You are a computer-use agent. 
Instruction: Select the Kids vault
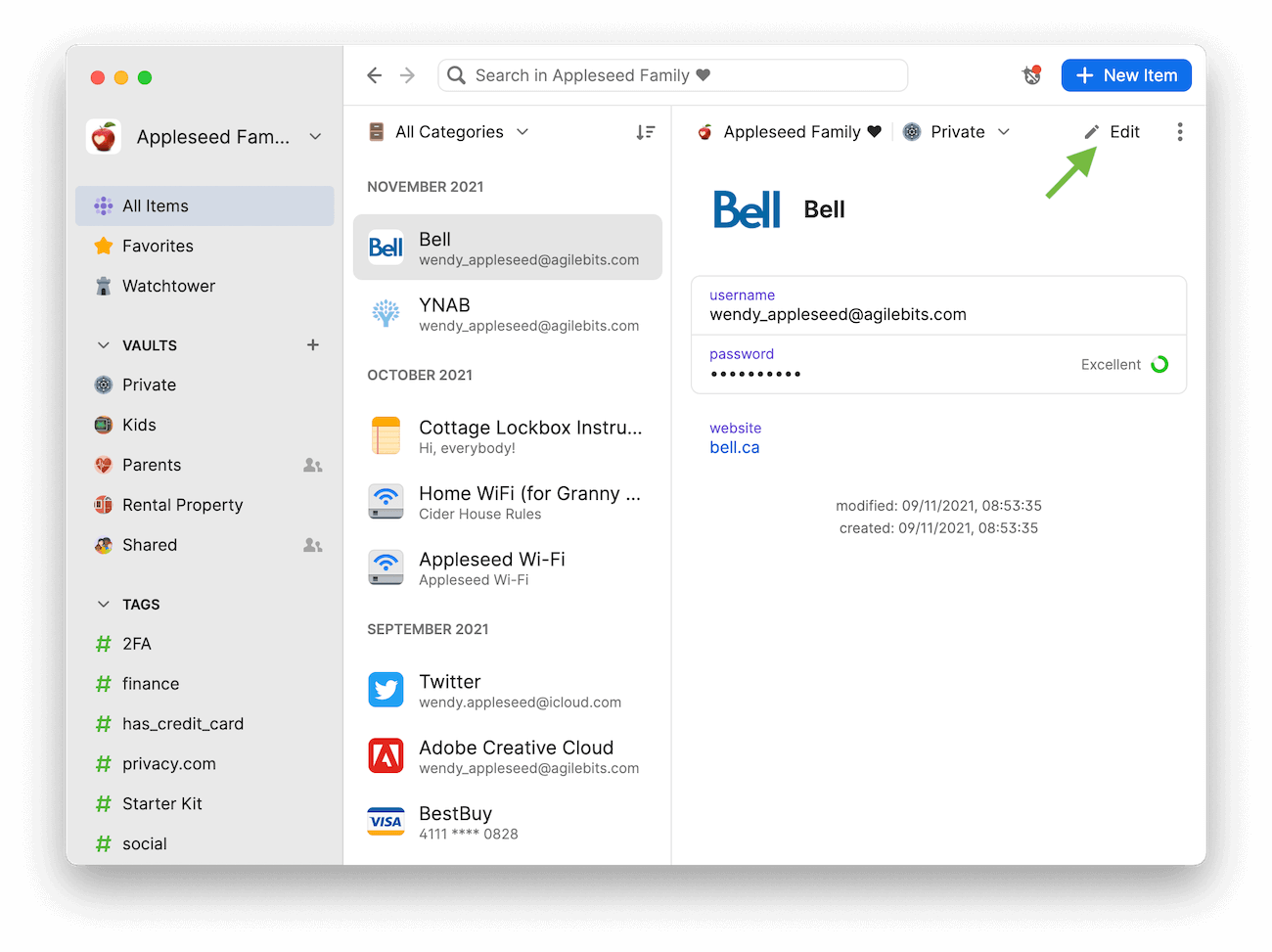[204, 426]
